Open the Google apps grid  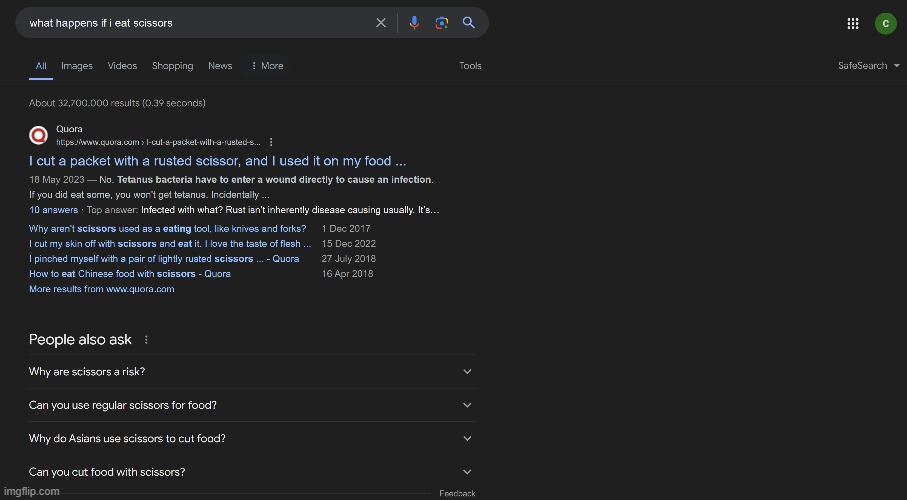(x=853, y=23)
